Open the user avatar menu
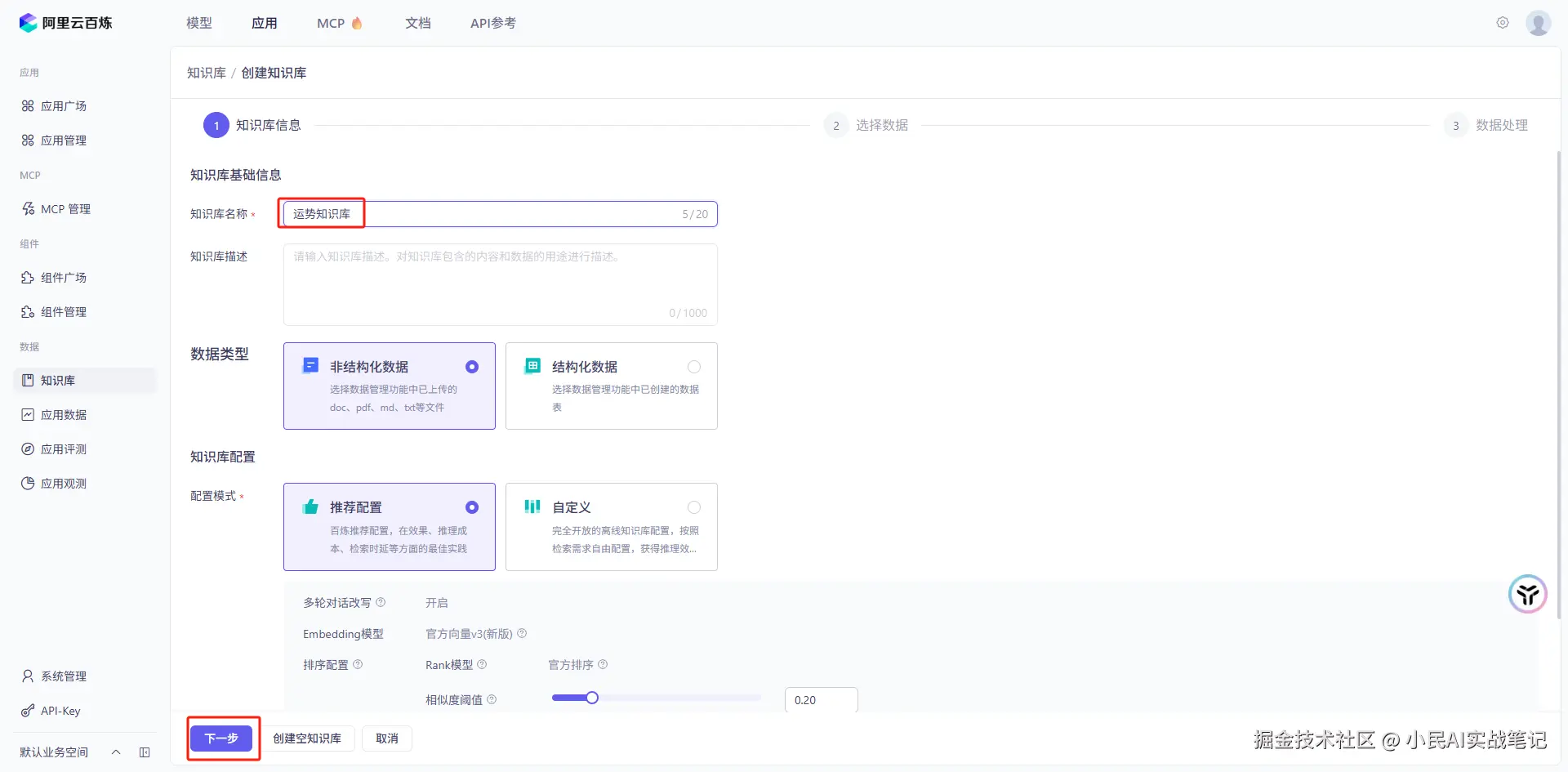Image resolution: width=1568 pixels, height=772 pixels. pos(1539,23)
